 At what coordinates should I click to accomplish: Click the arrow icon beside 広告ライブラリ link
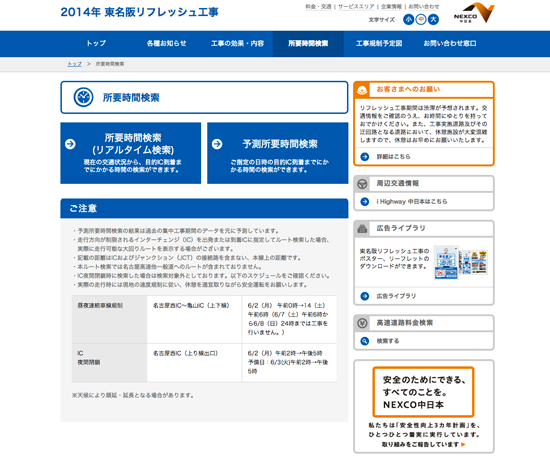click(x=365, y=296)
